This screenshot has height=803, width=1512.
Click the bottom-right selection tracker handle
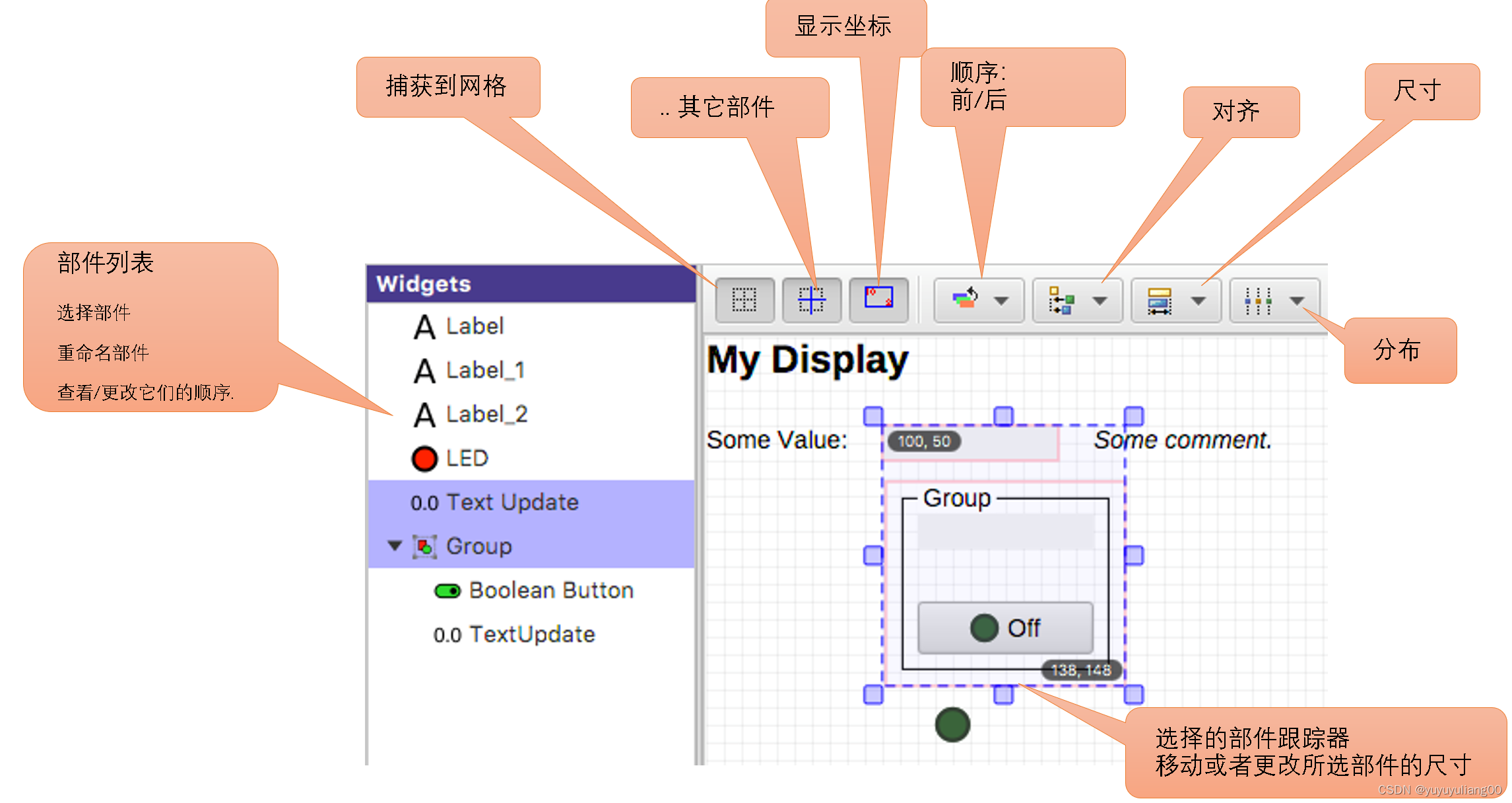[1133, 694]
